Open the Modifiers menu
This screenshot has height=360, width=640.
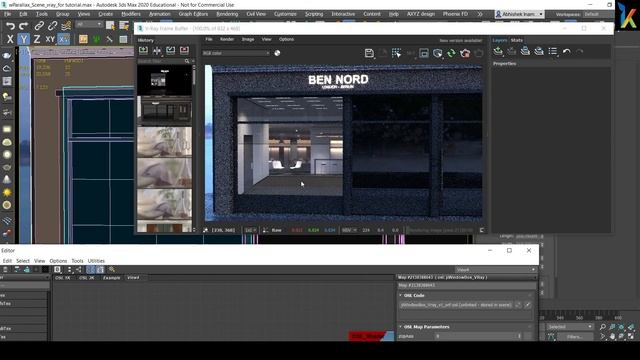(x=131, y=14)
